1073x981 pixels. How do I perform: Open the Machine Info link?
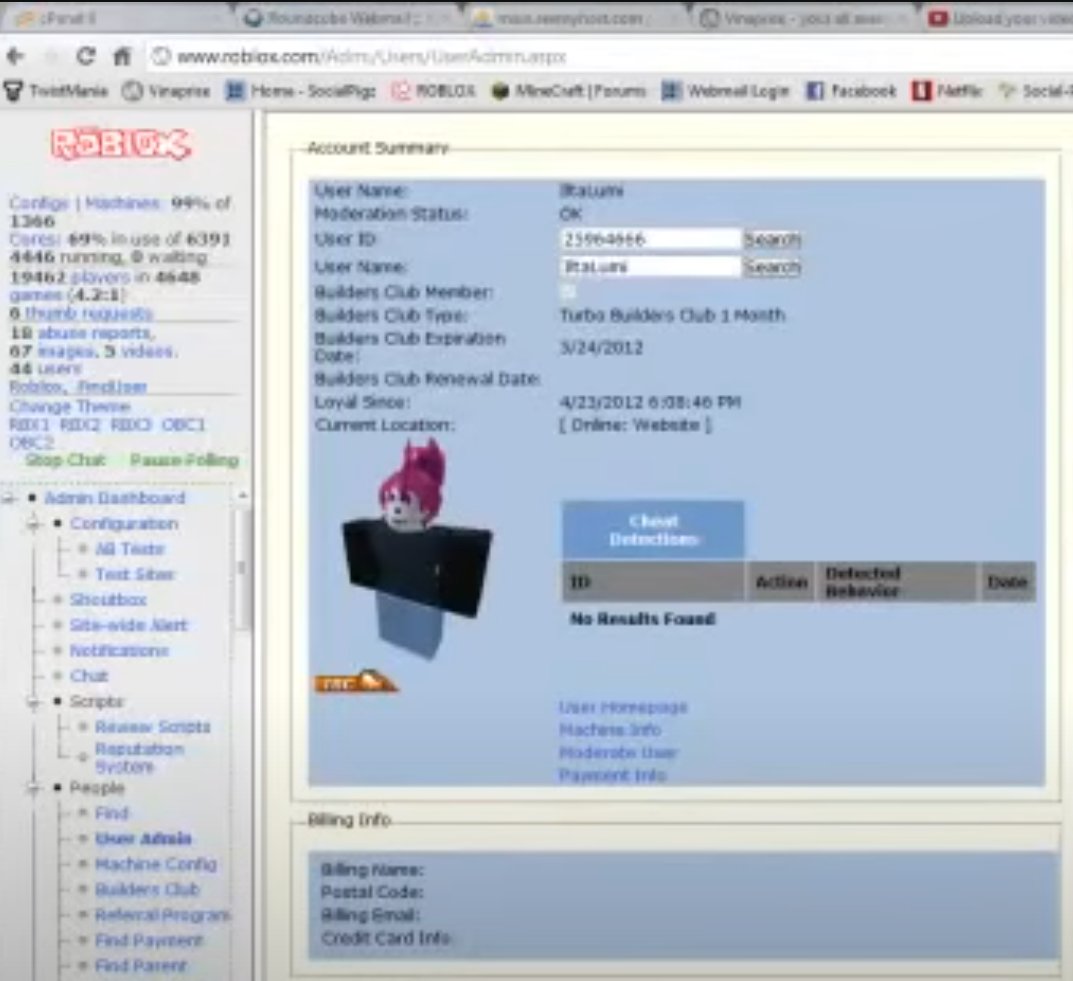610,730
